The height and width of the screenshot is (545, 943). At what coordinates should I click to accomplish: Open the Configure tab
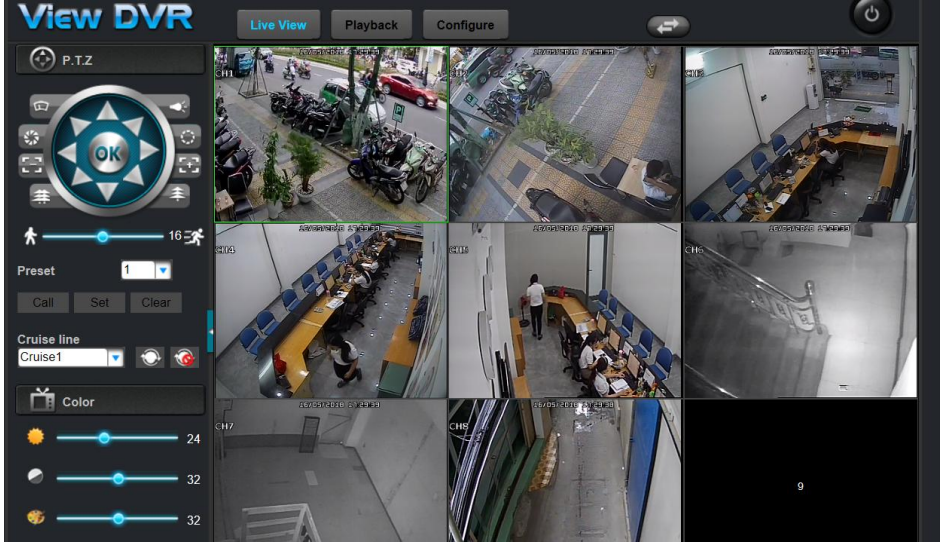coord(465,25)
